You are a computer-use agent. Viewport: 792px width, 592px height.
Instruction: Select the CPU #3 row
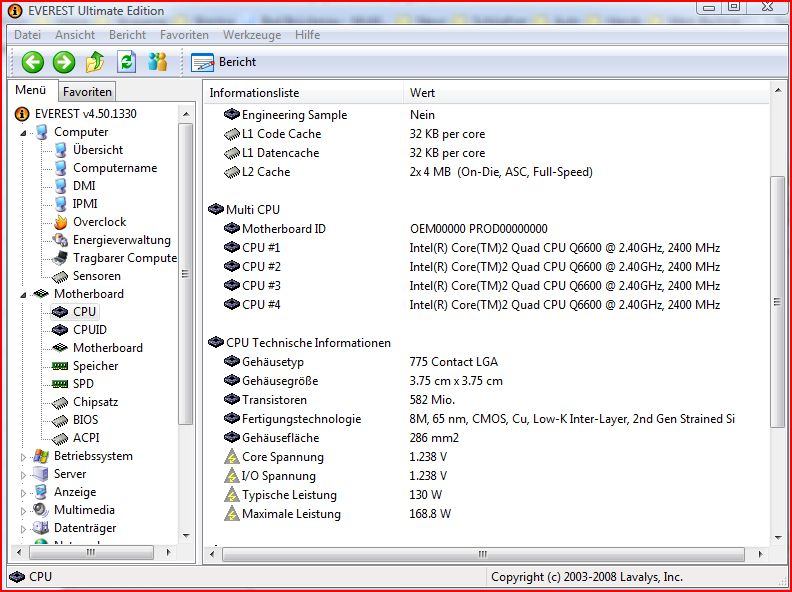click(487, 286)
